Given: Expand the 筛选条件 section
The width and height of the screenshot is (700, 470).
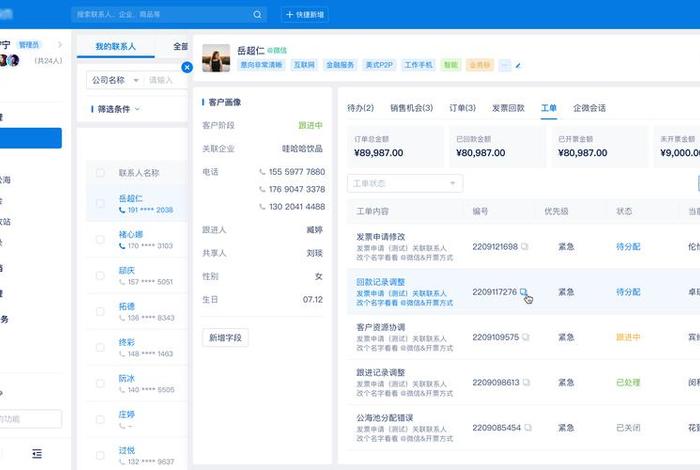Looking at the screenshot, I should [x=116, y=109].
